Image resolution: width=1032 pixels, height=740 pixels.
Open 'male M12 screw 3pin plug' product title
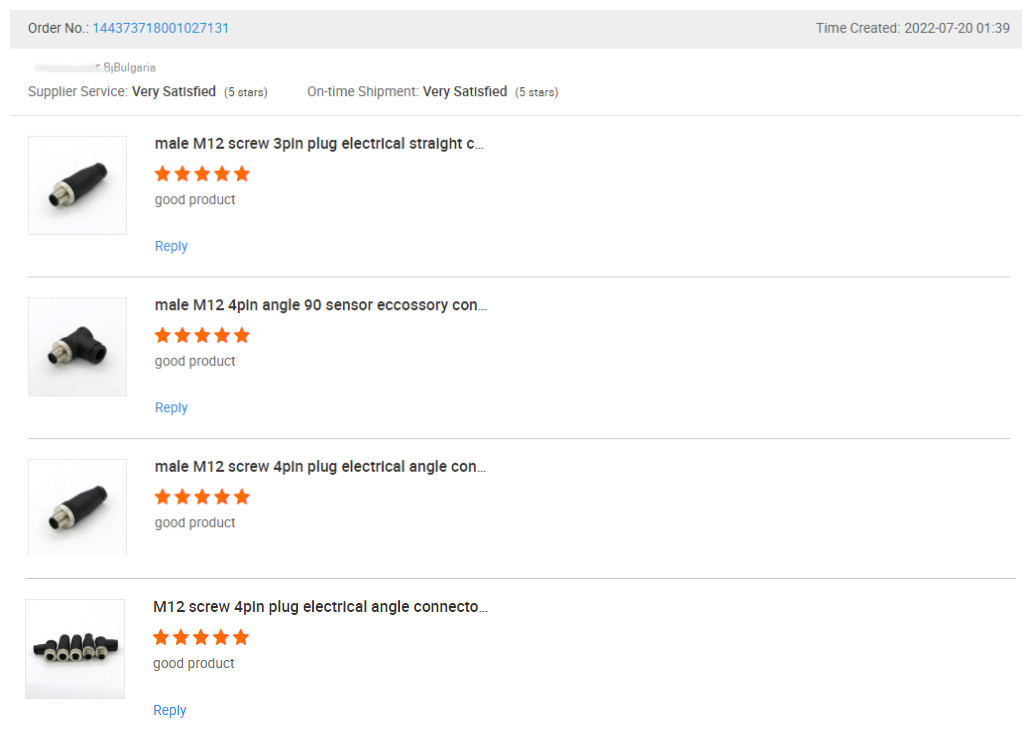coord(319,144)
